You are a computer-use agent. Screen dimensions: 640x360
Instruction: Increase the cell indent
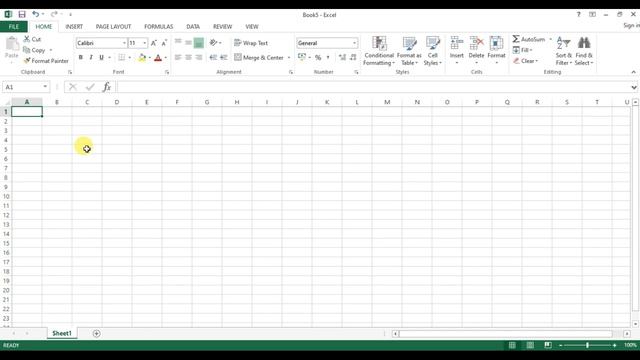click(x=224, y=58)
